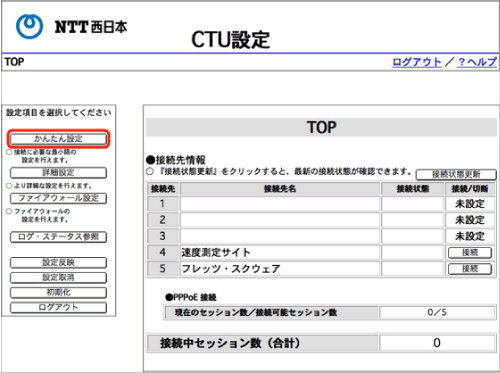The height and width of the screenshot is (373, 500).
Task: Click 接続 for フレッツ・スクウェア
Action: (x=470, y=269)
